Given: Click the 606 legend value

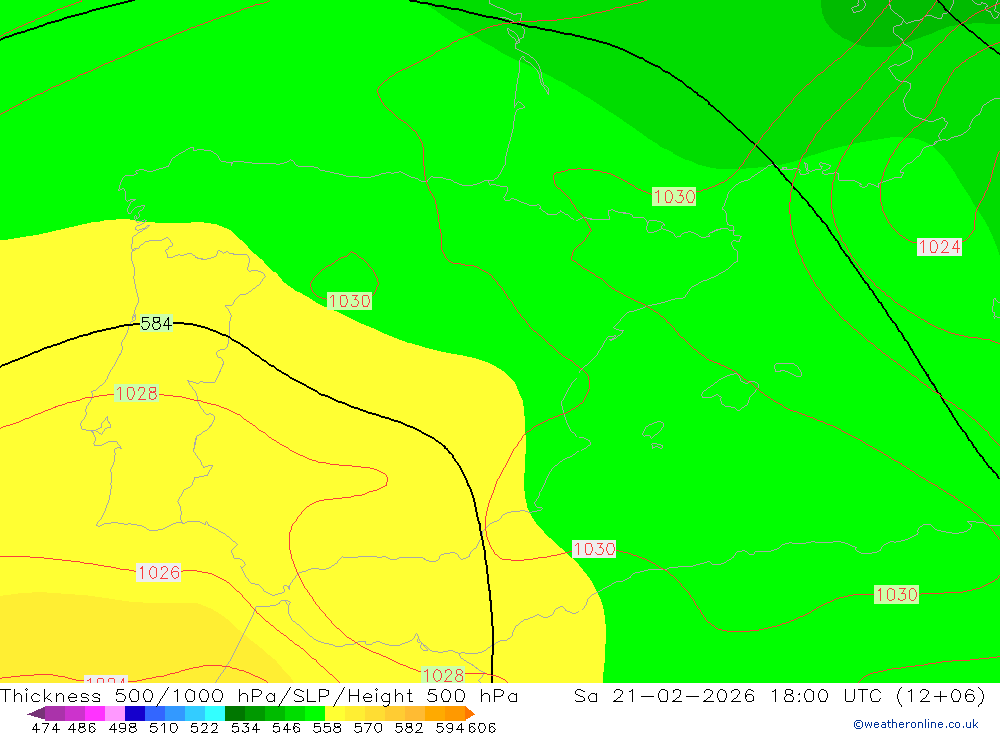Looking at the screenshot, I should [x=482, y=727].
